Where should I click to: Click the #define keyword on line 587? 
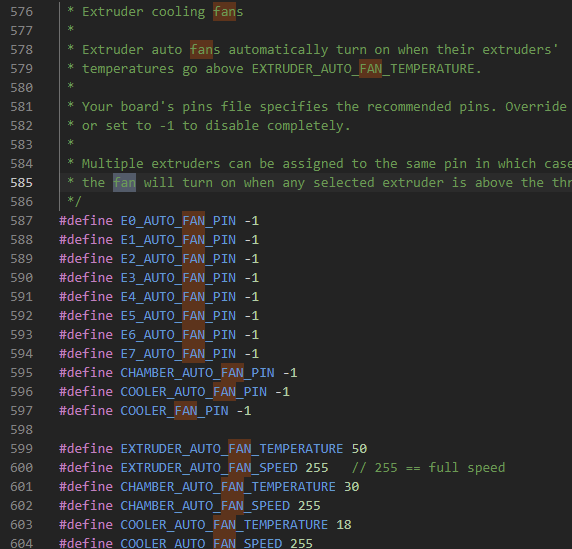[86, 220]
